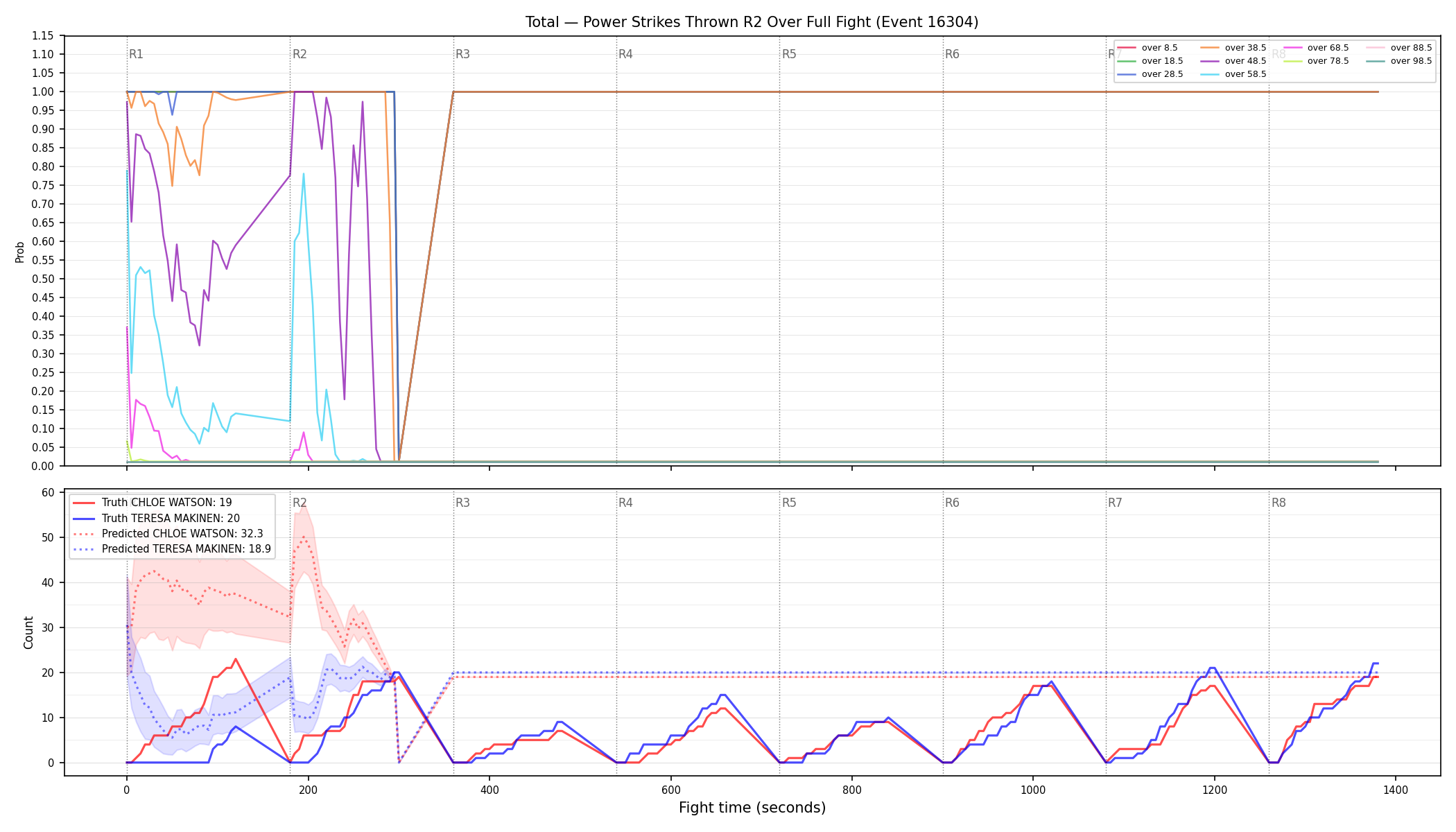1456x832 pixels.
Task: Click the R2 round marker in the top chart
Action: click(x=300, y=54)
